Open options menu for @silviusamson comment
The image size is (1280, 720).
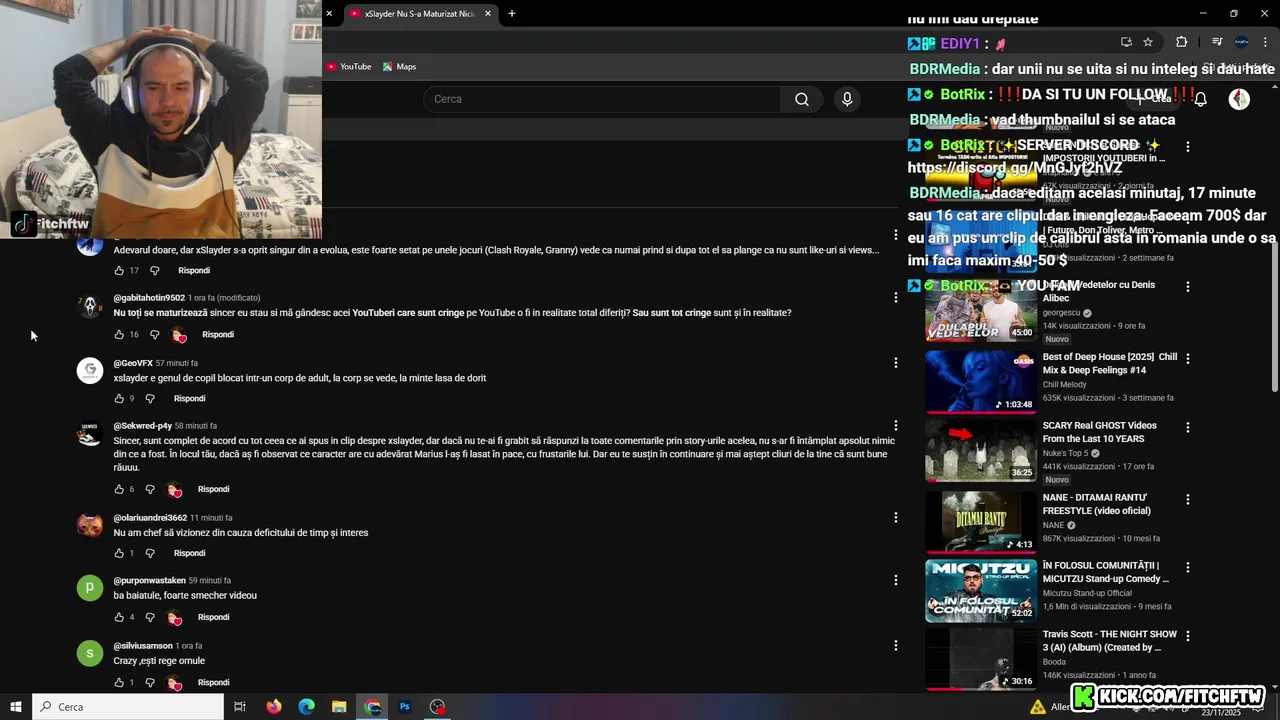pyautogui.click(x=895, y=645)
